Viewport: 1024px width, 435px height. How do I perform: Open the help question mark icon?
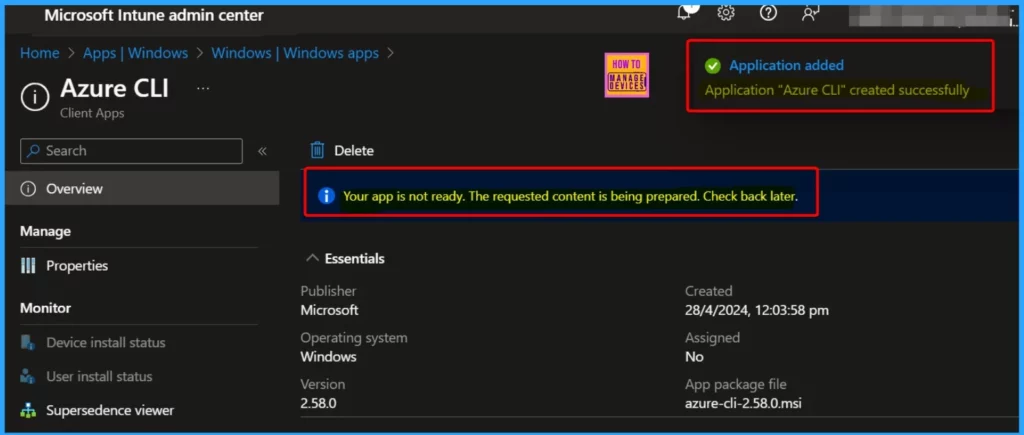point(768,13)
